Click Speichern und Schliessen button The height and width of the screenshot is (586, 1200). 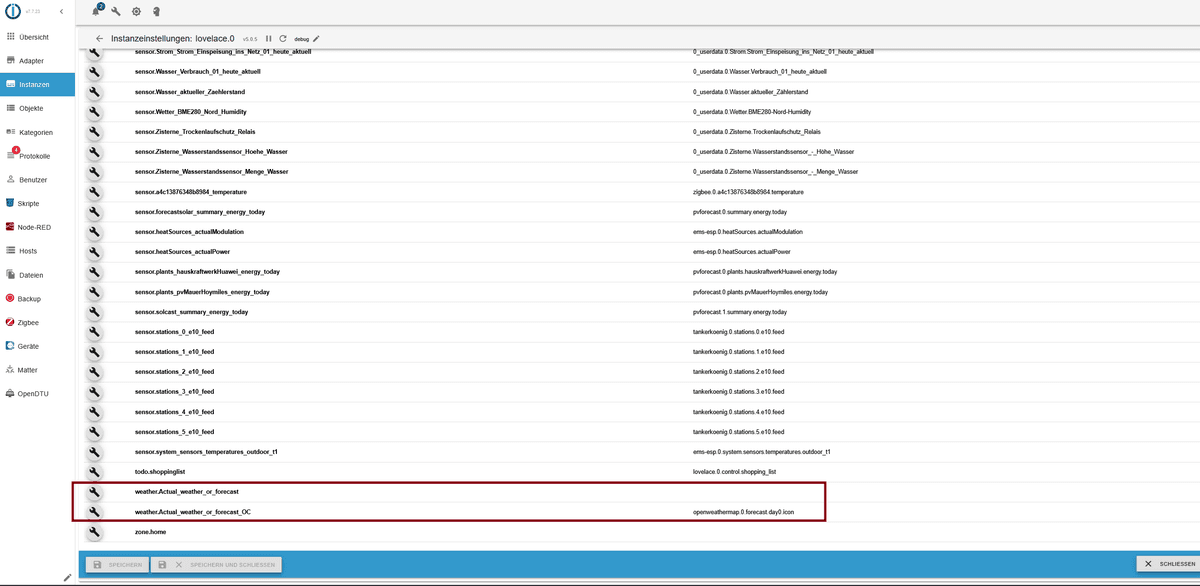pos(216,565)
